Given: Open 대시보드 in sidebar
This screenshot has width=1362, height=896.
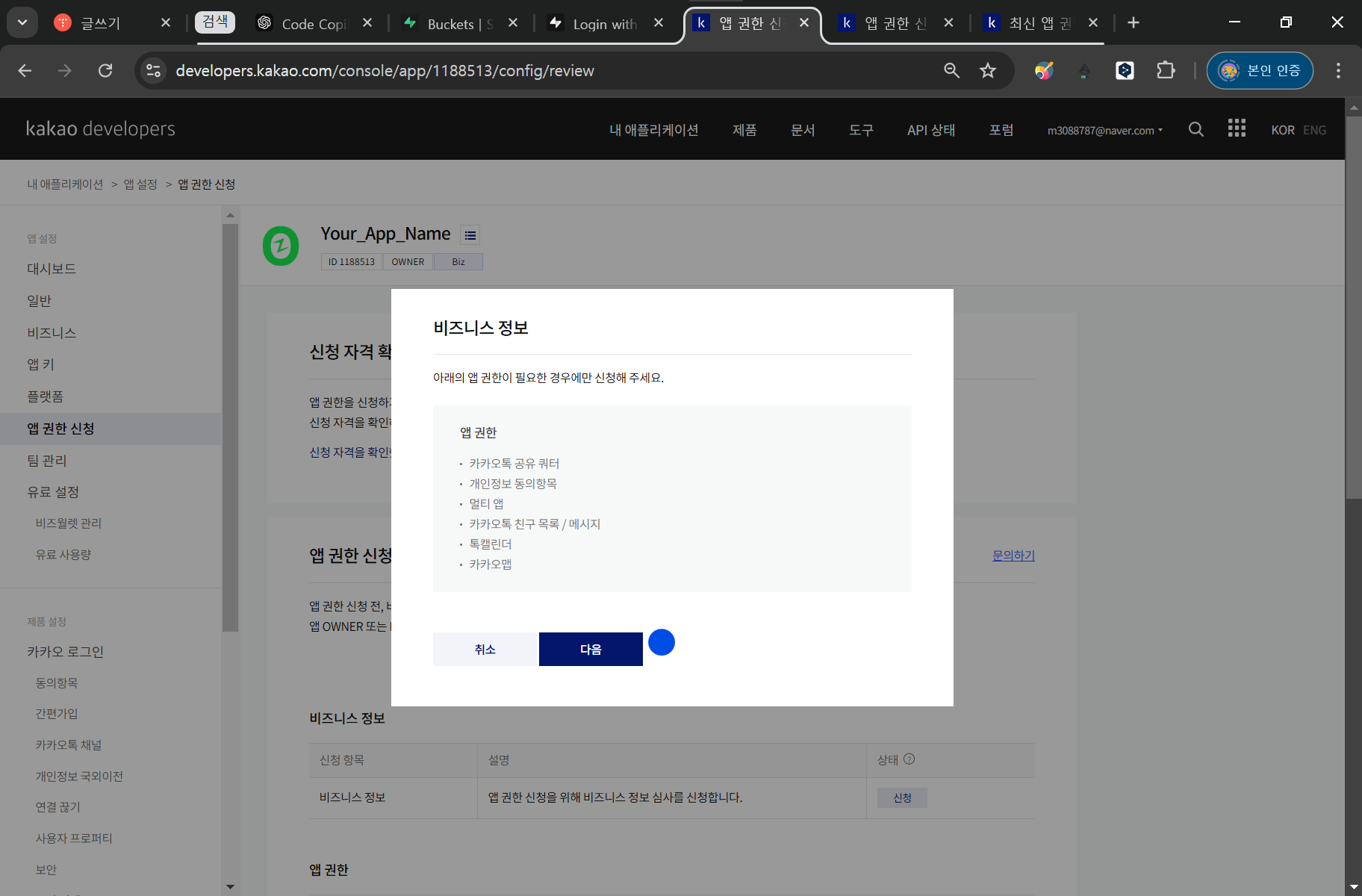Looking at the screenshot, I should tap(52, 269).
